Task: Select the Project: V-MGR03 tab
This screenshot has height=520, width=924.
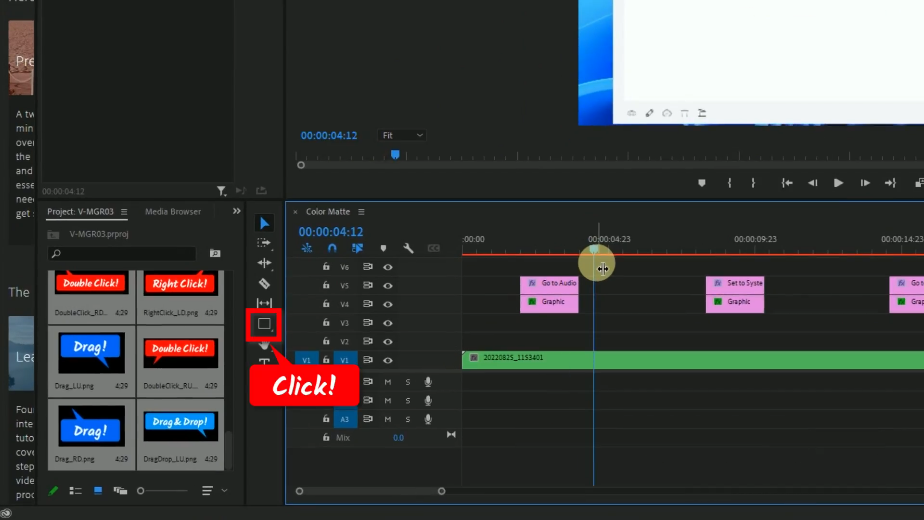Action: pos(80,212)
